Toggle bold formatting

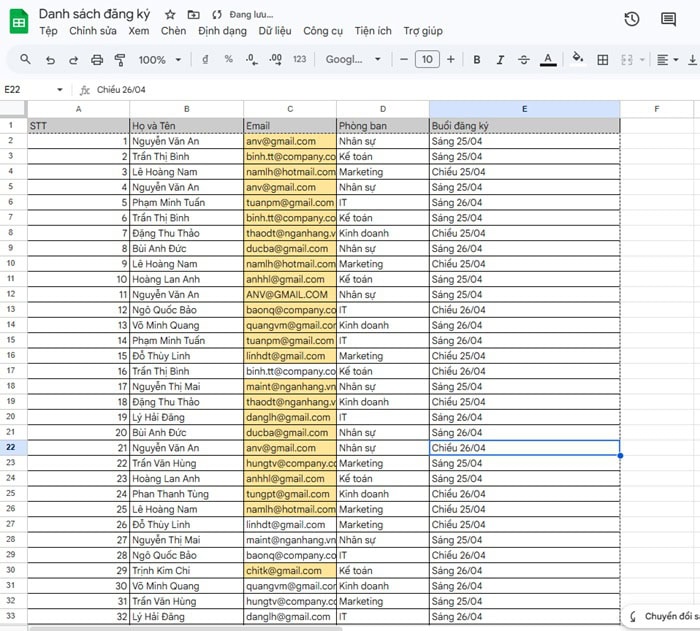(x=476, y=60)
